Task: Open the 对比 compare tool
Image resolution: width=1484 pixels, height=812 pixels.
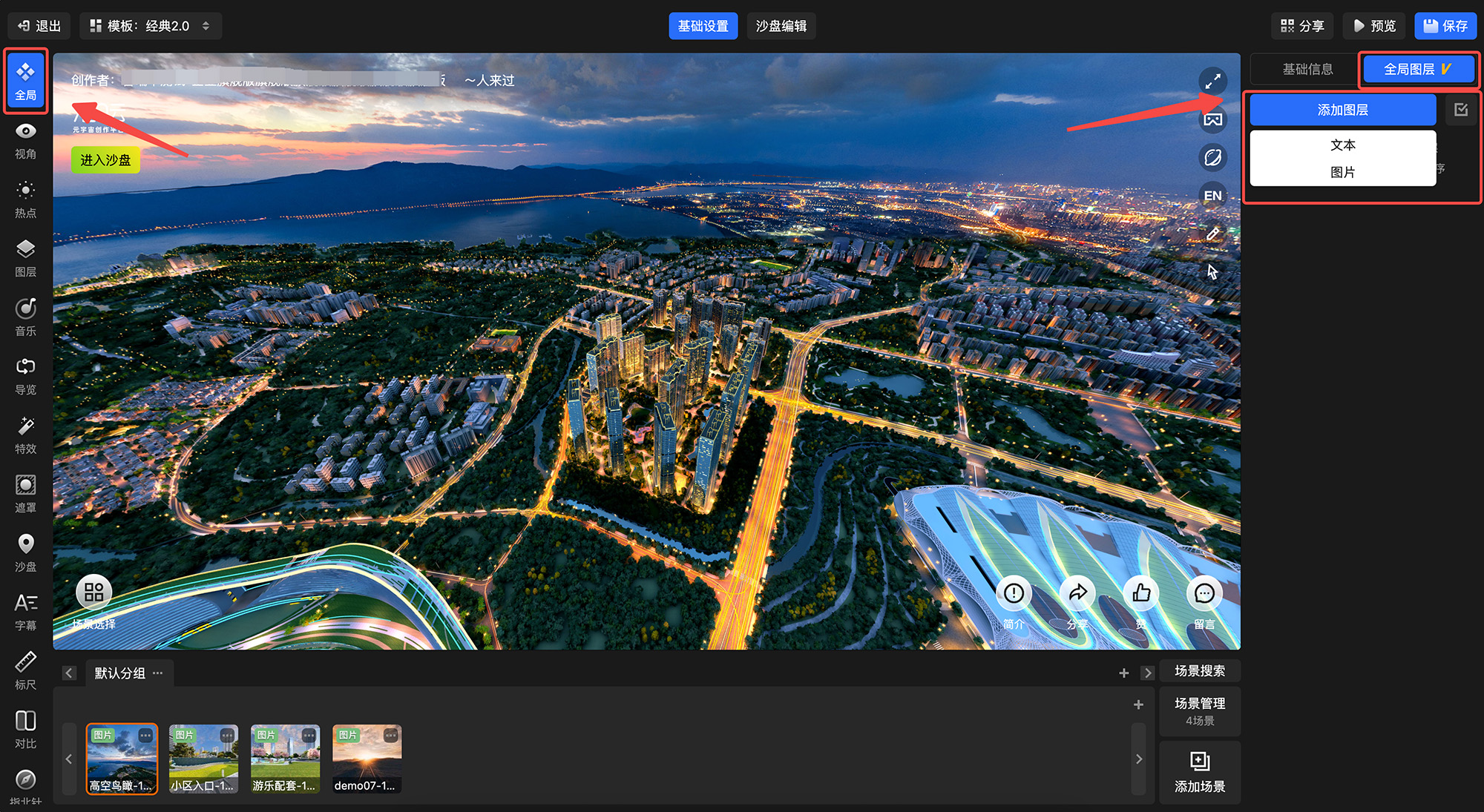Action: click(25, 729)
